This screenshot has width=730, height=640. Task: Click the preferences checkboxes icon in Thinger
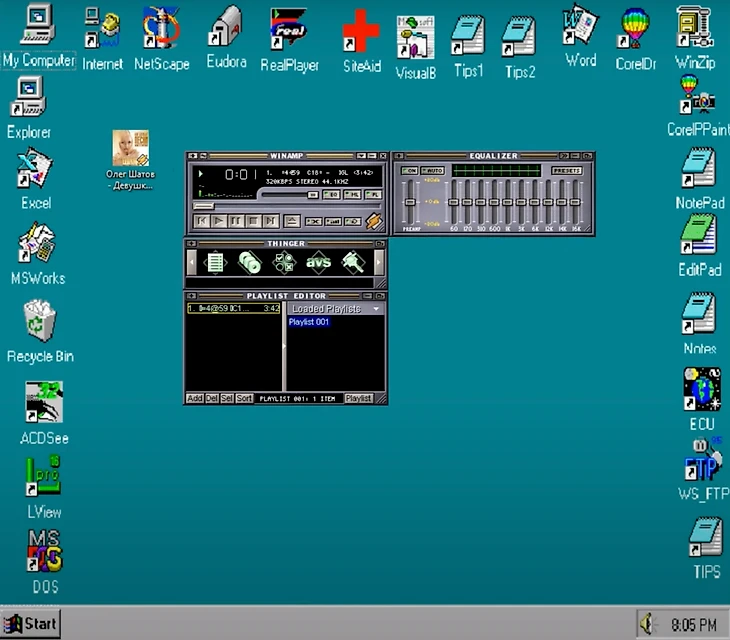point(284,263)
